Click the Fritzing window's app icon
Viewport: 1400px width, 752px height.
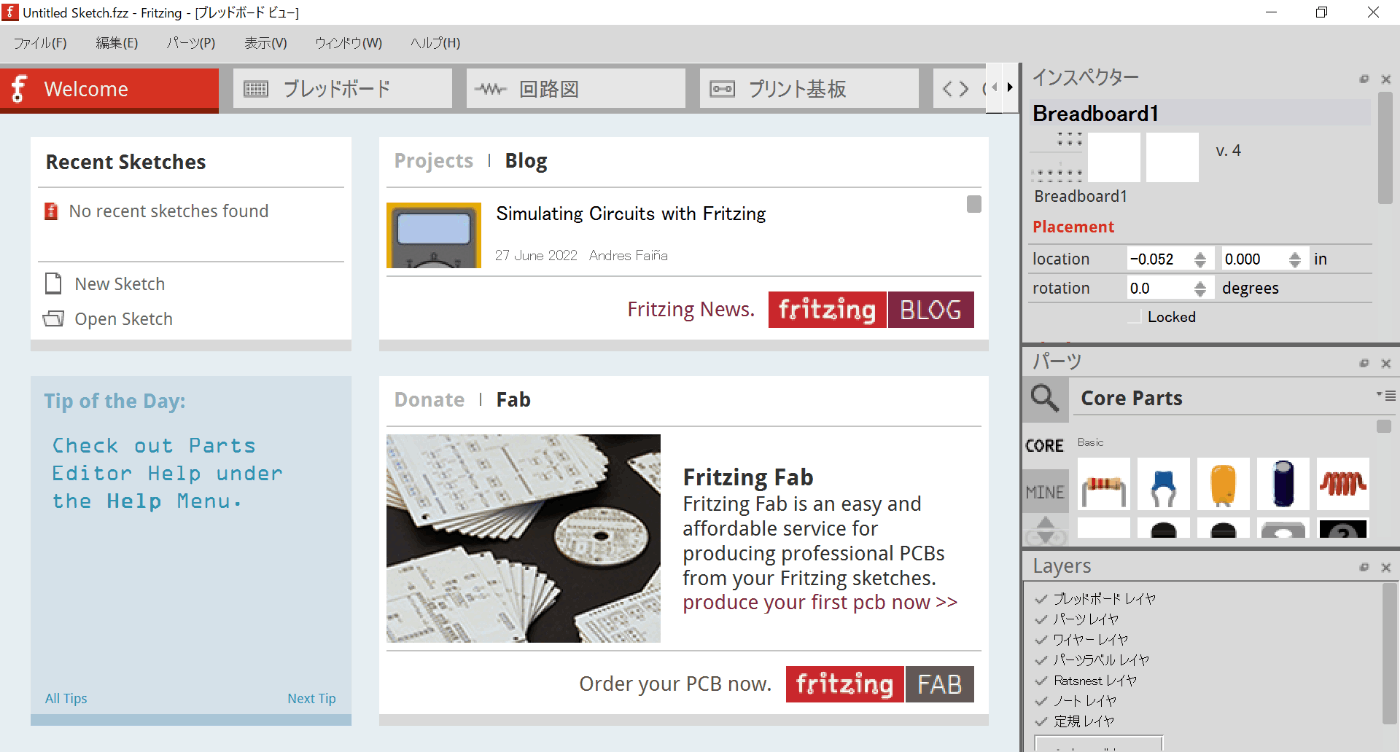11,12
